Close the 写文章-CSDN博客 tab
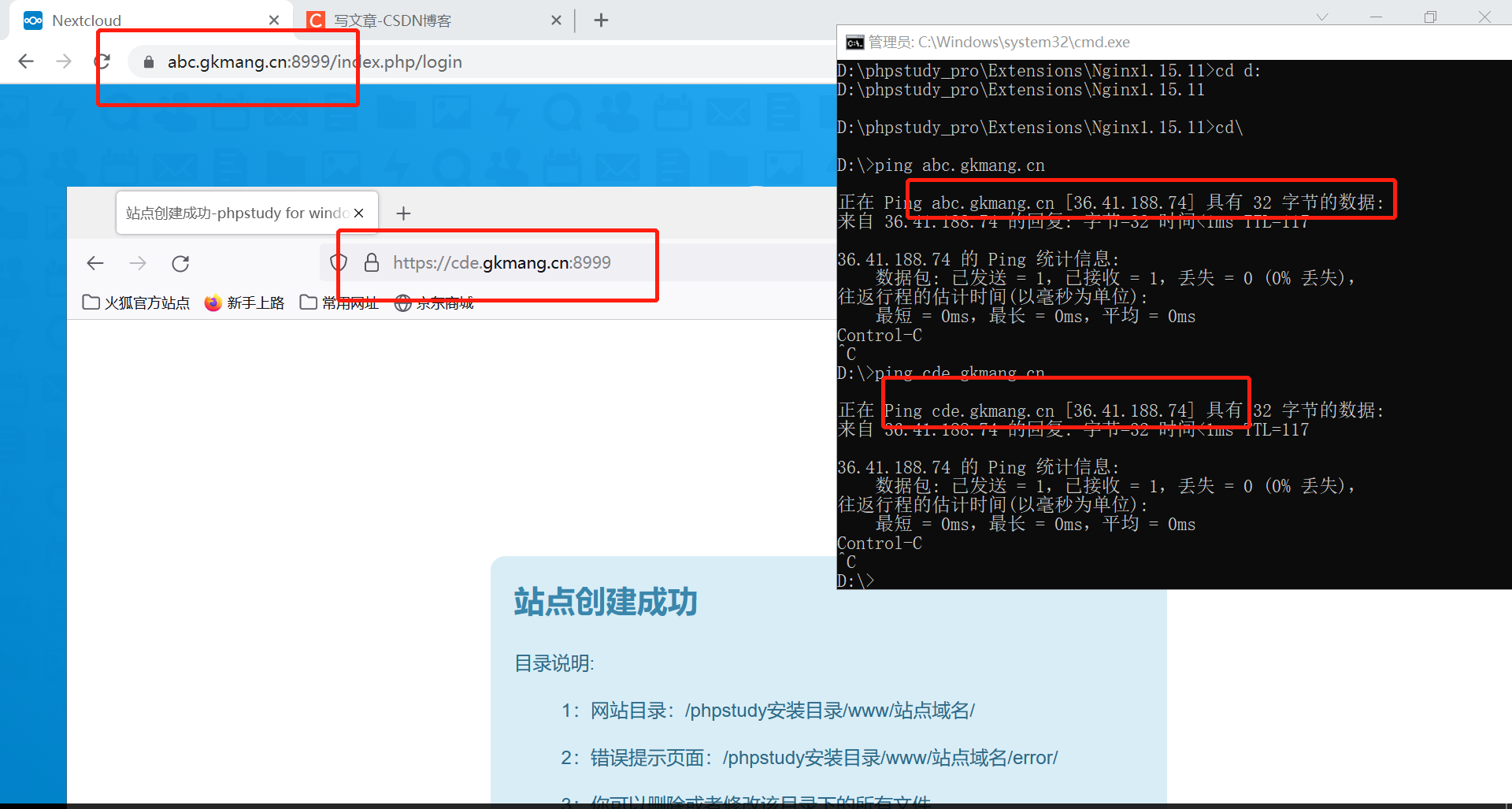Image resolution: width=1512 pixels, height=809 pixels. click(x=556, y=20)
